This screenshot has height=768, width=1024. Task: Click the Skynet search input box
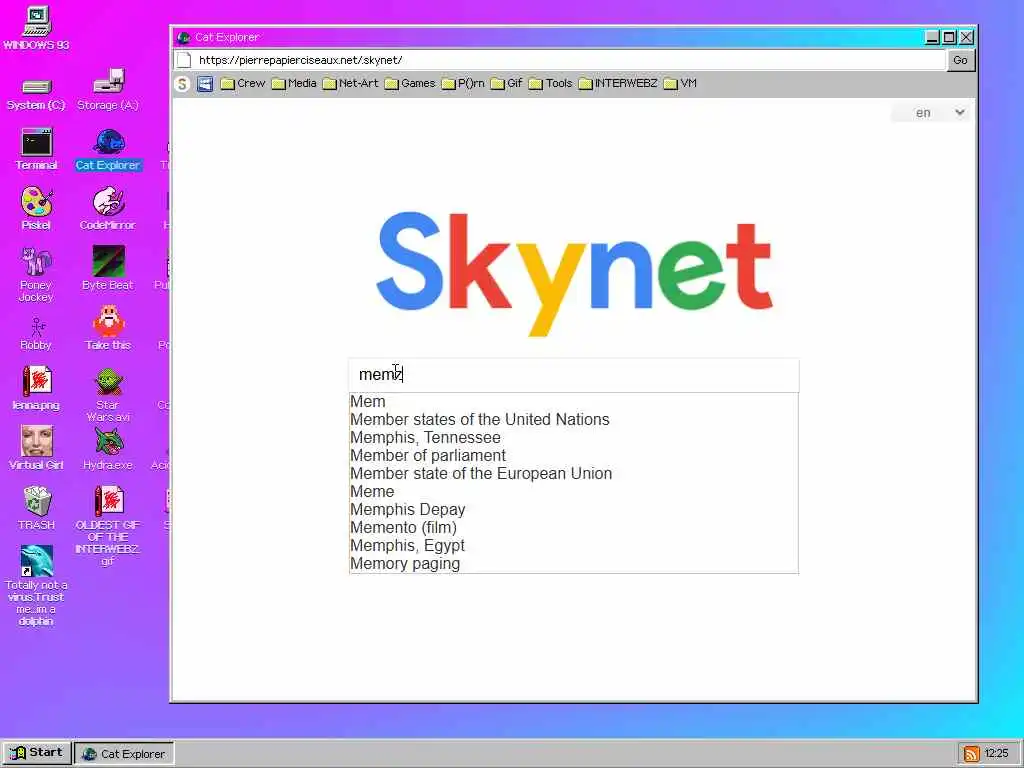tap(574, 375)
